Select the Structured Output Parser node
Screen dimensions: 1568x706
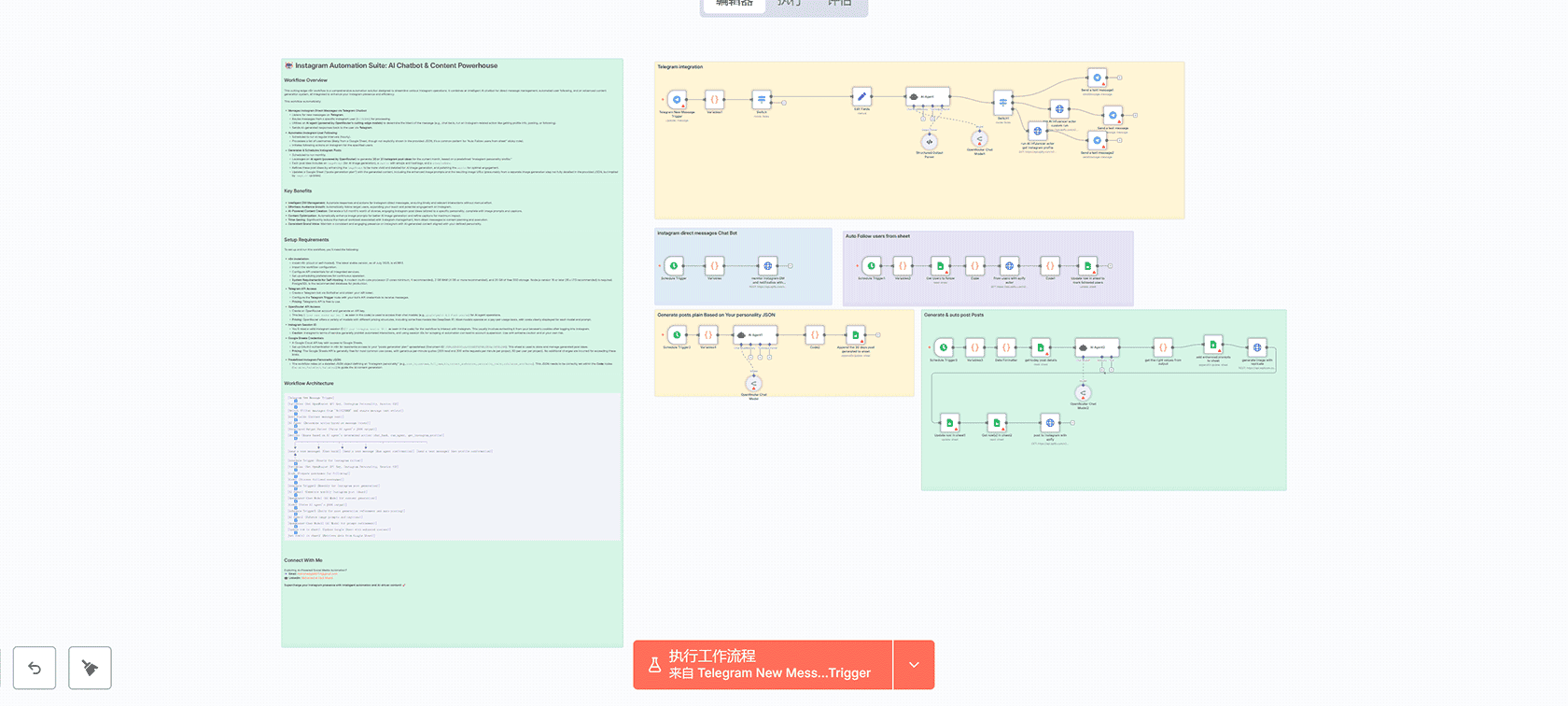pos(929,141)
